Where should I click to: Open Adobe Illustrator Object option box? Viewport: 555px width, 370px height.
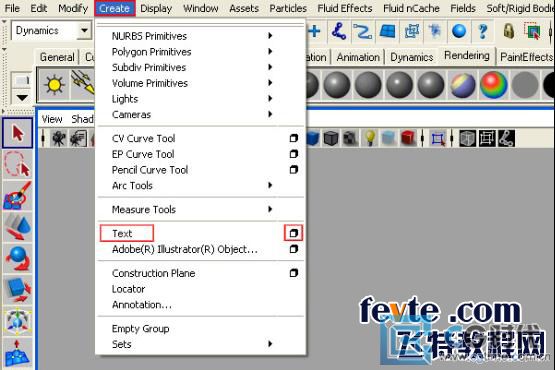pos(293,249)
